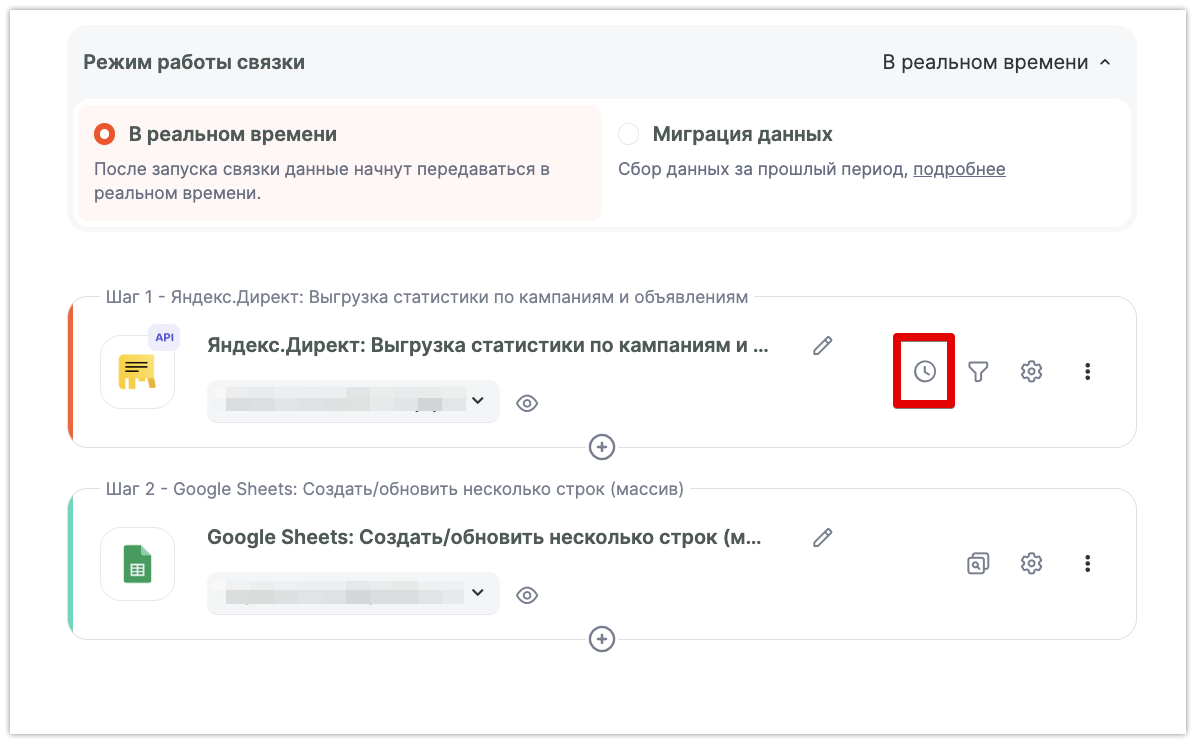Follow the "подробнее" link
Image resolution: width=1196 pixels, height=744 pixels.
pos(959,169)
